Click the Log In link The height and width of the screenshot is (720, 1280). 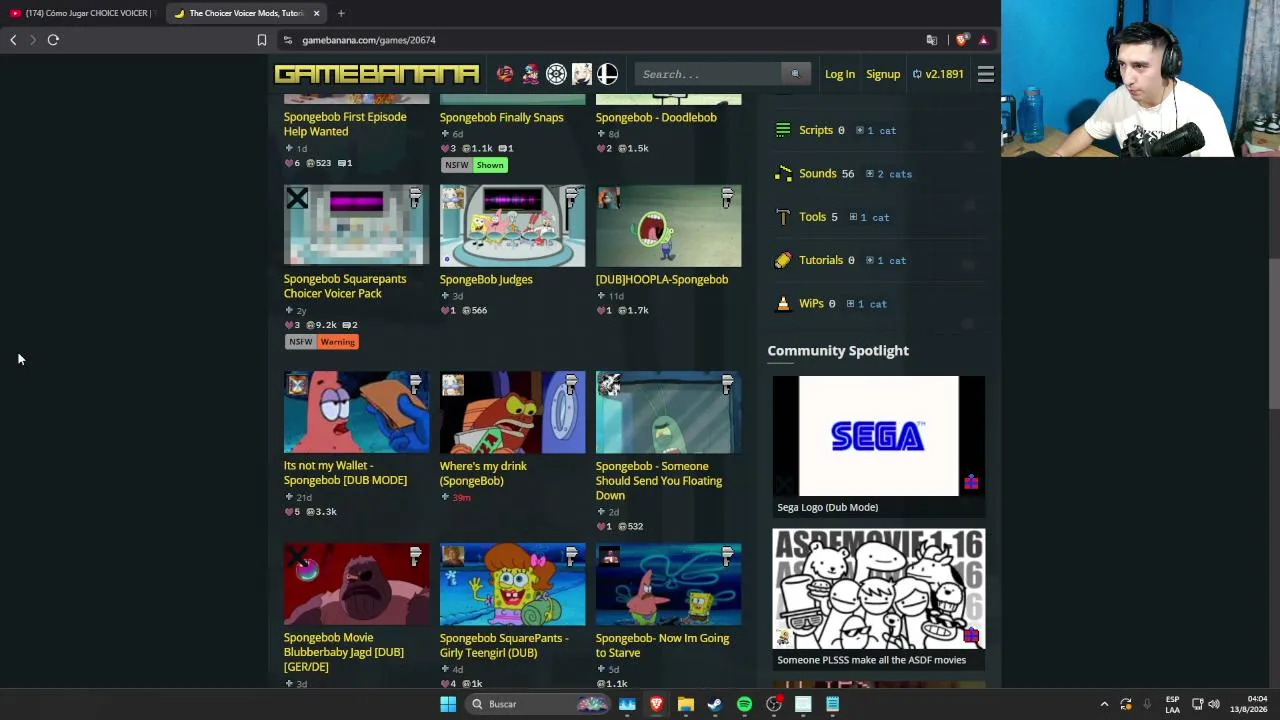coord(840,74)
